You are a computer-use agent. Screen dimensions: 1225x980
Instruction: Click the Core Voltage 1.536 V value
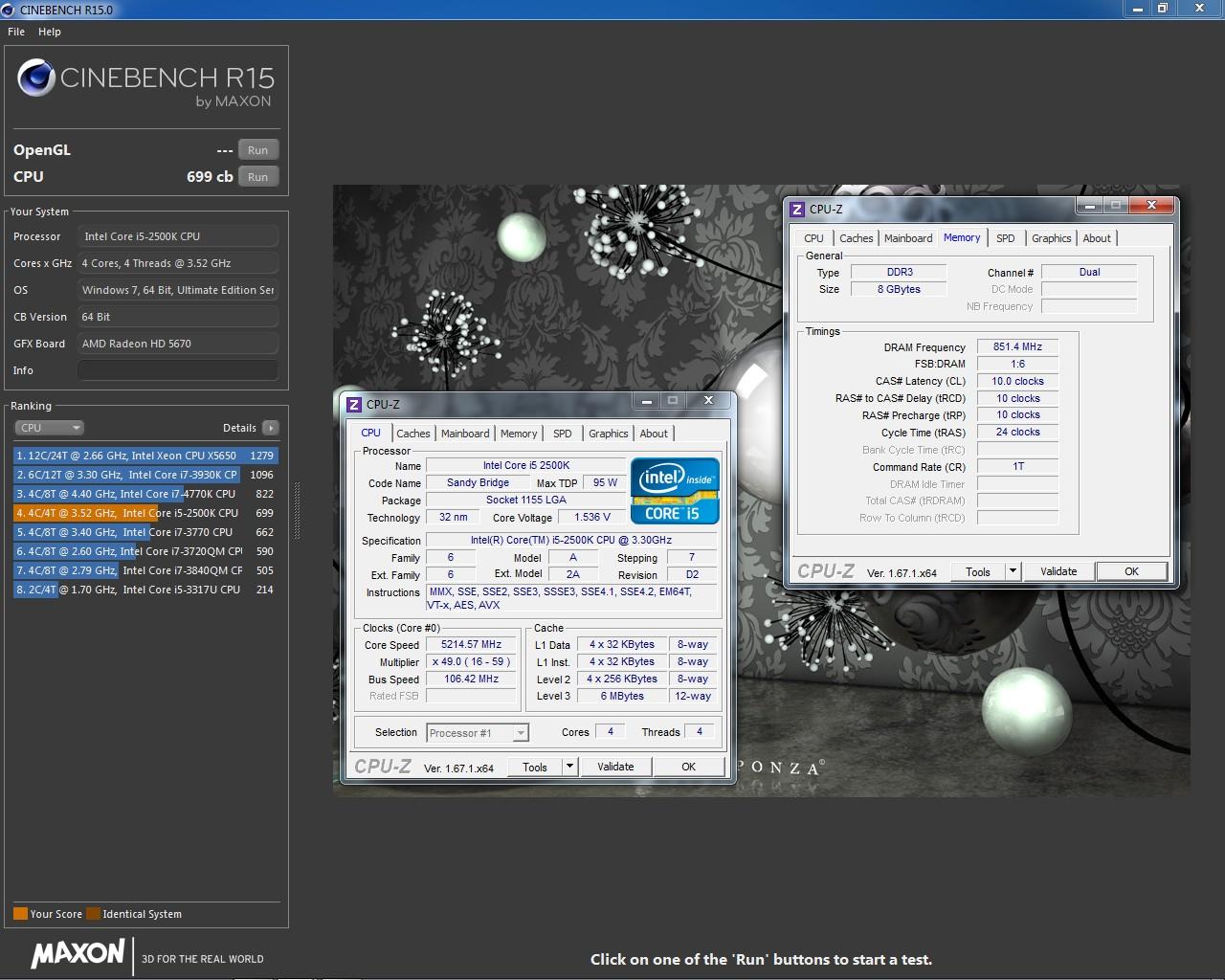tap(593, 518)
